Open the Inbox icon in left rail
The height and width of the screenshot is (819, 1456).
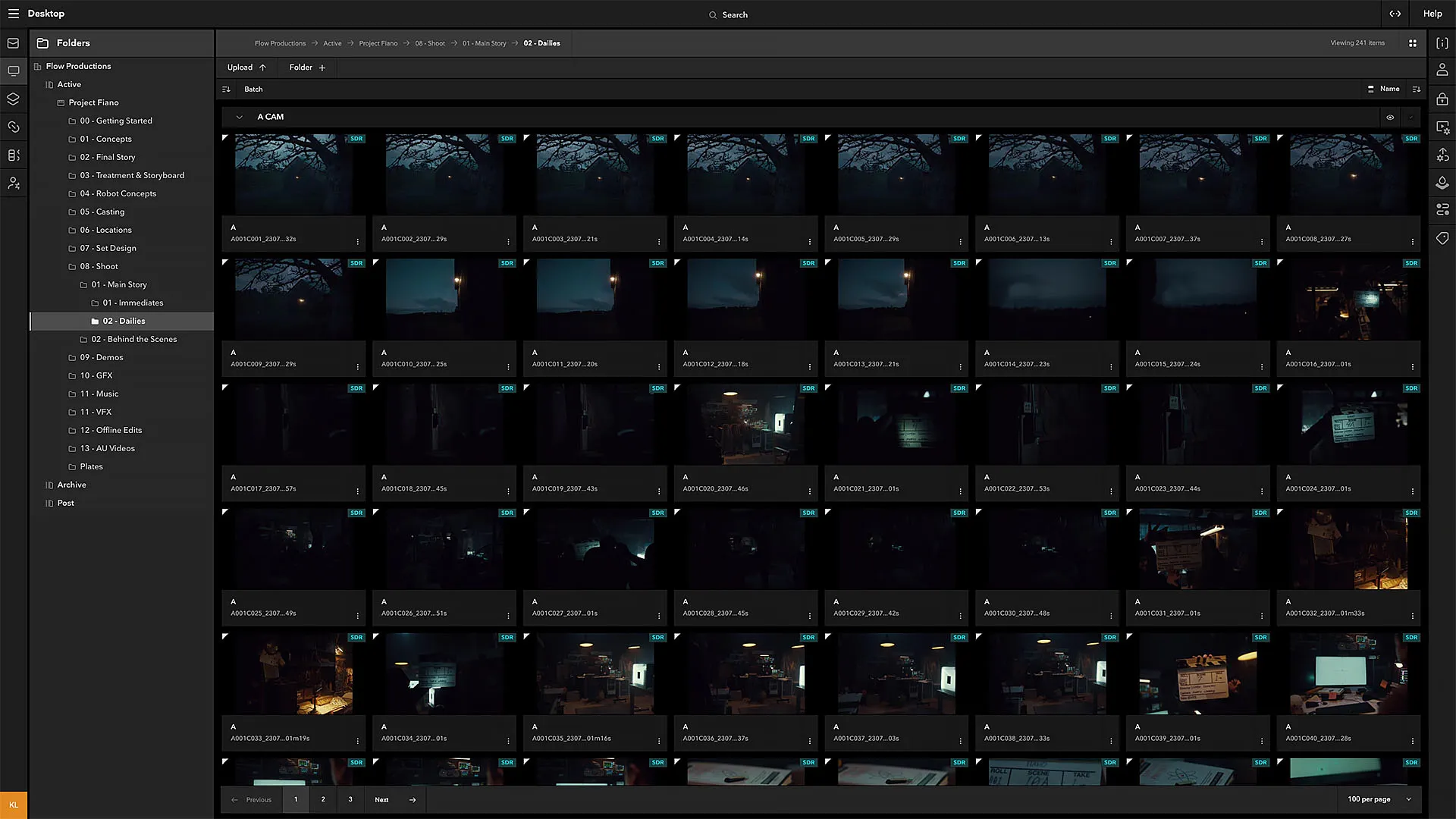click(13, 43)
